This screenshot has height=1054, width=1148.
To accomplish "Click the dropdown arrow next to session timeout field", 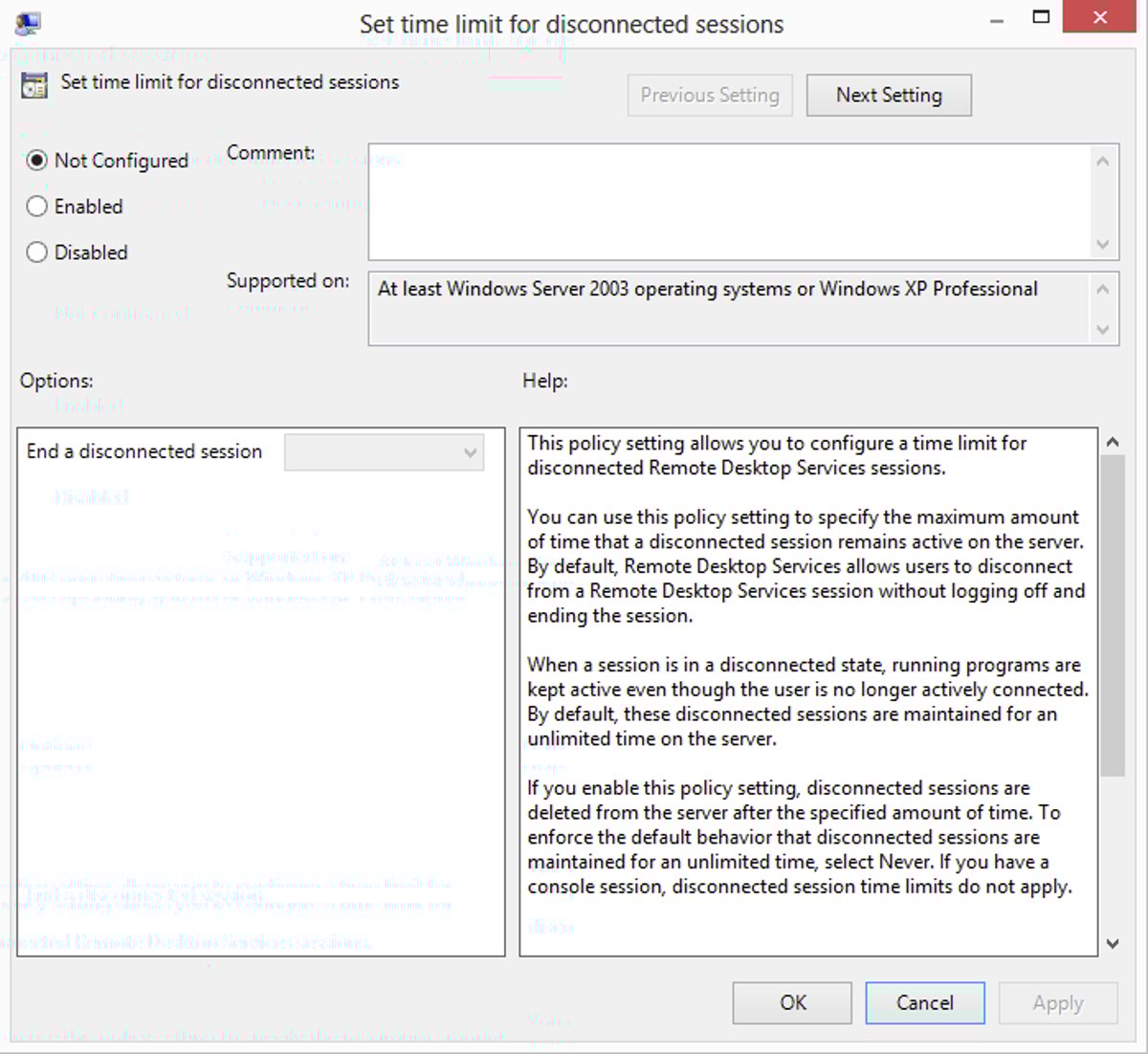I will pyautogui.click(x=469, y=451).
